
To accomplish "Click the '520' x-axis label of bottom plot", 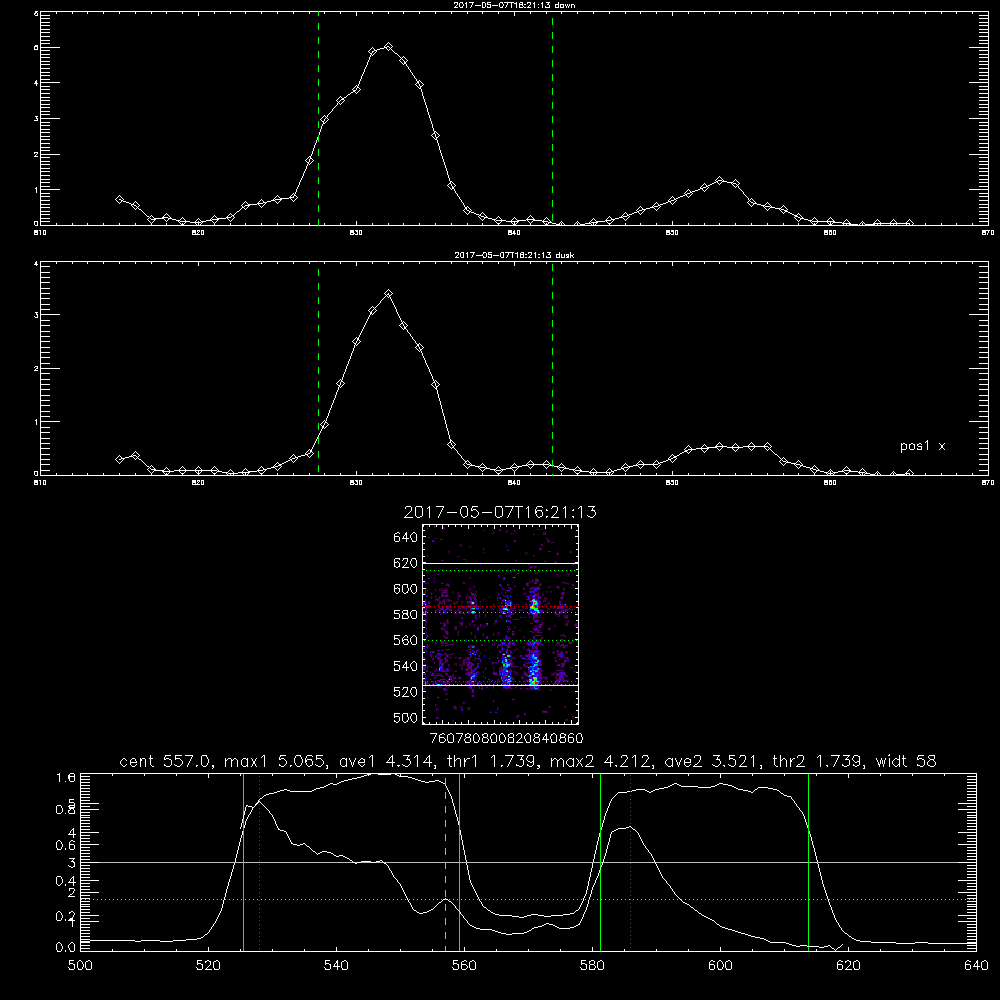I will [209, 966].
